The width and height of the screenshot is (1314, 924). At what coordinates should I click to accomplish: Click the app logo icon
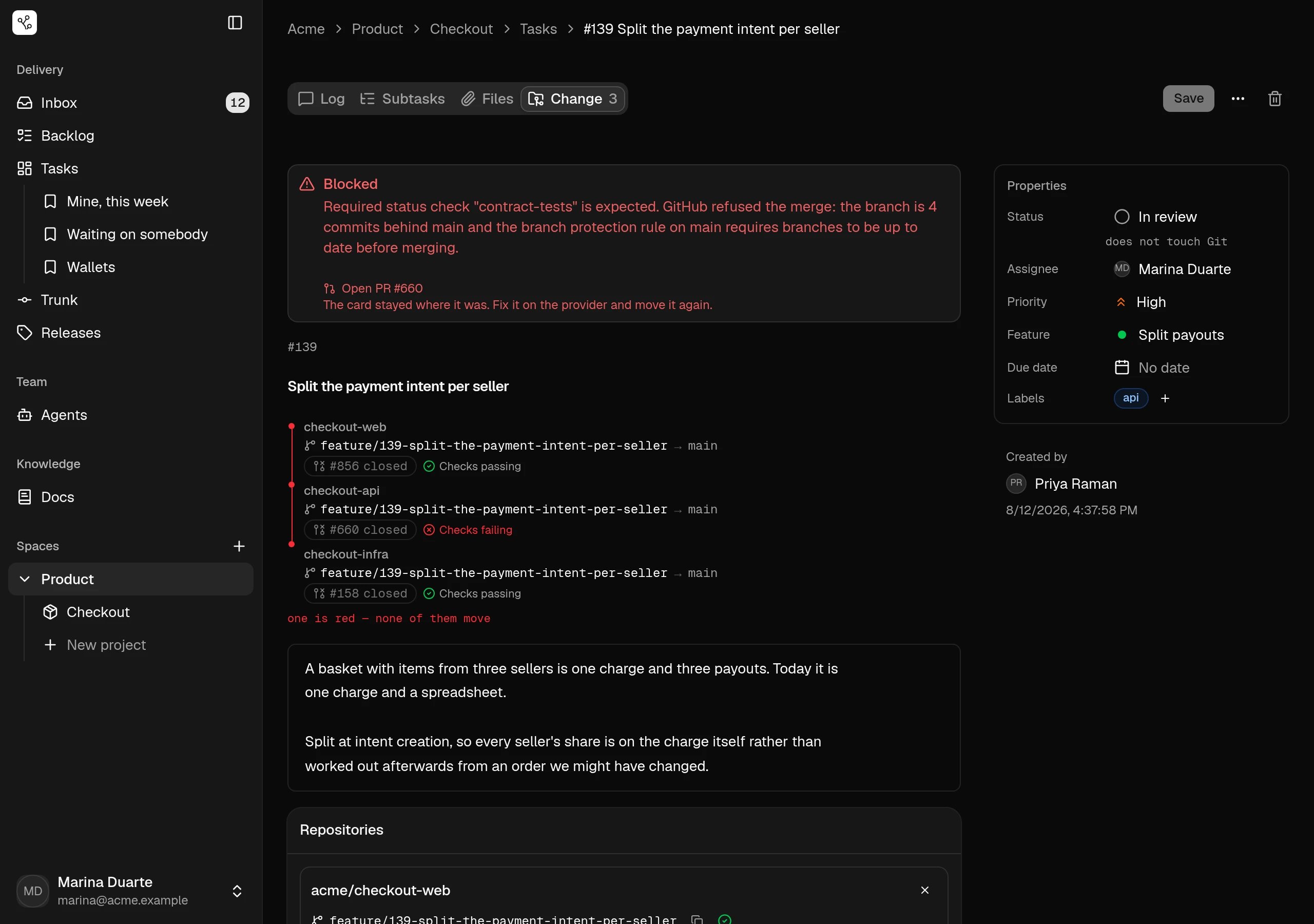click(25, 22)
